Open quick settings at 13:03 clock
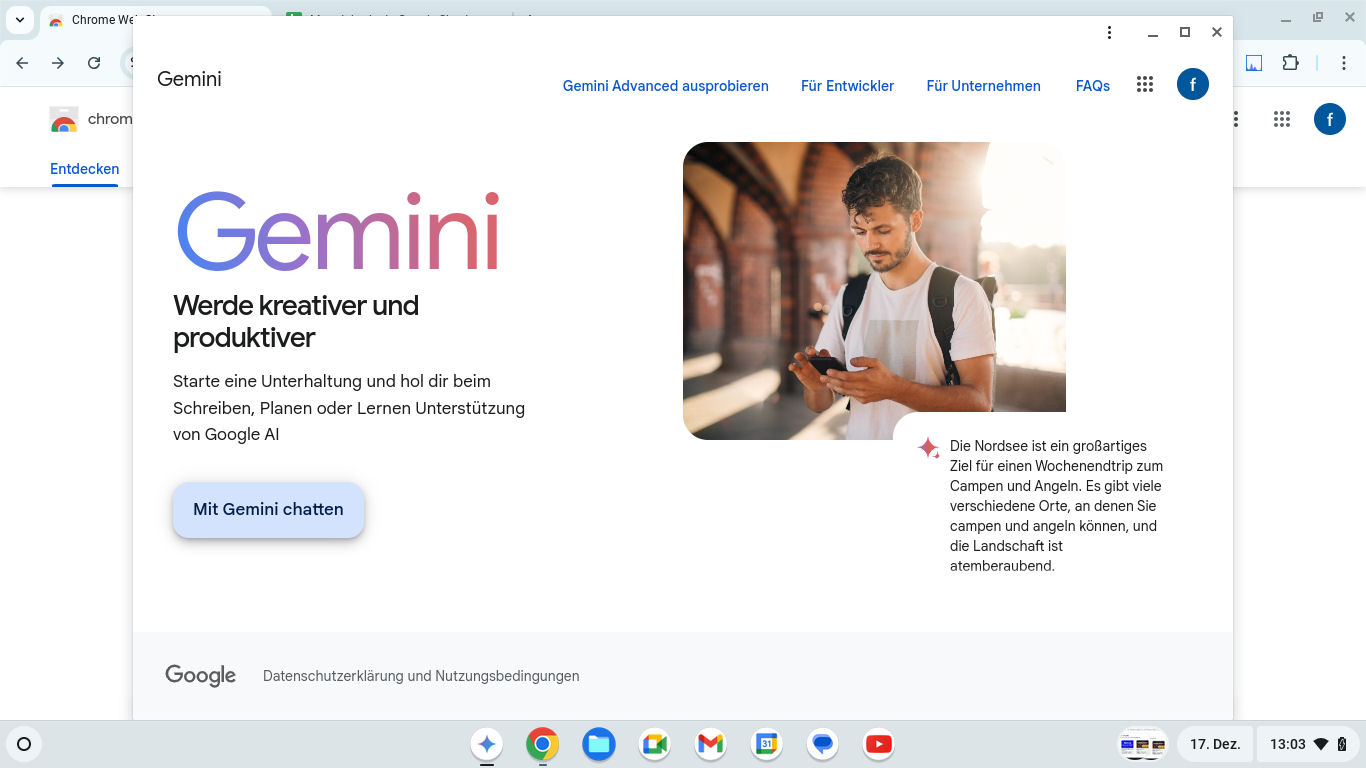Screen dimensions: 1366x768 (x=1308, y=744)
